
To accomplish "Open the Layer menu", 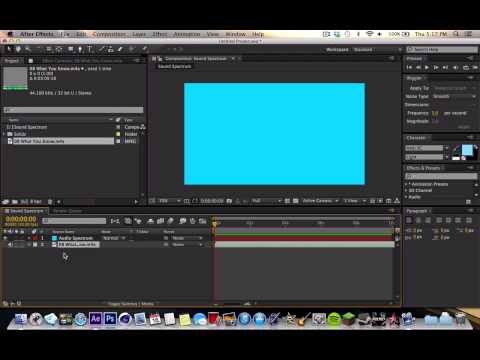I will (x=139, y=34).
